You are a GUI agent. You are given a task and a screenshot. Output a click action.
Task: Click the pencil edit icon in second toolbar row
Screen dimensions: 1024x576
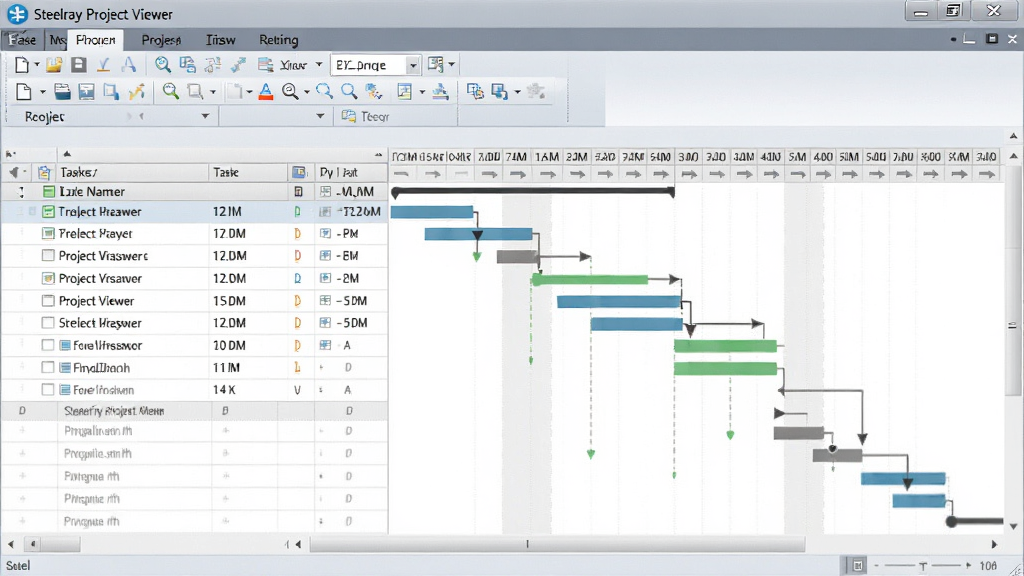[136, 91]
